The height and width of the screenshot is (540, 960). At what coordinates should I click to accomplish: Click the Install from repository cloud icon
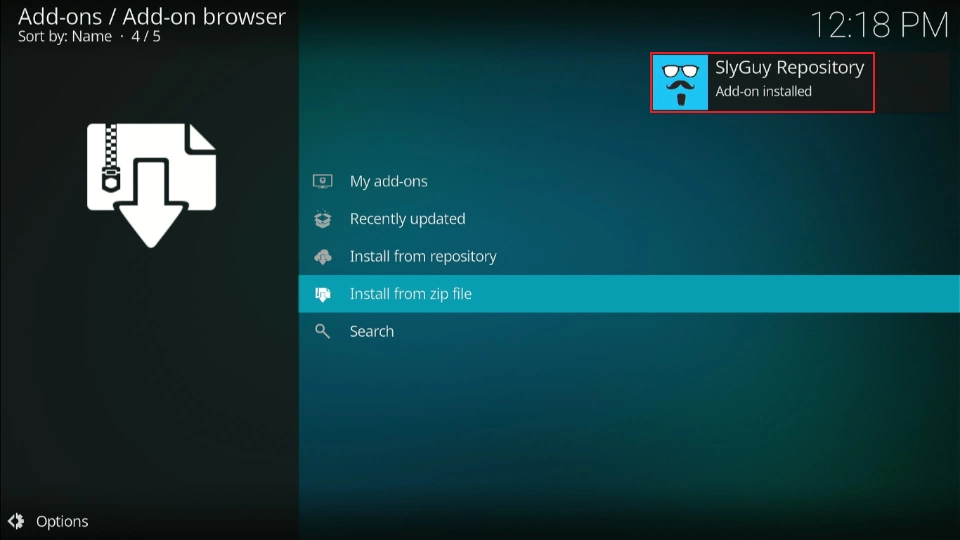click(x=322, y=257)
